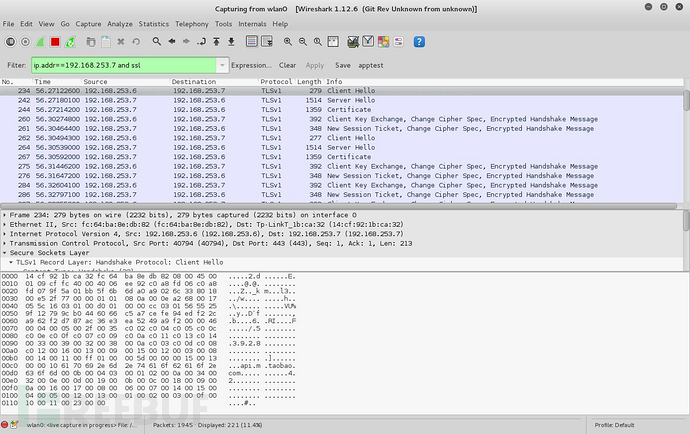
Task: Open the Statistics menu
Action: click(x=154, y=24)
